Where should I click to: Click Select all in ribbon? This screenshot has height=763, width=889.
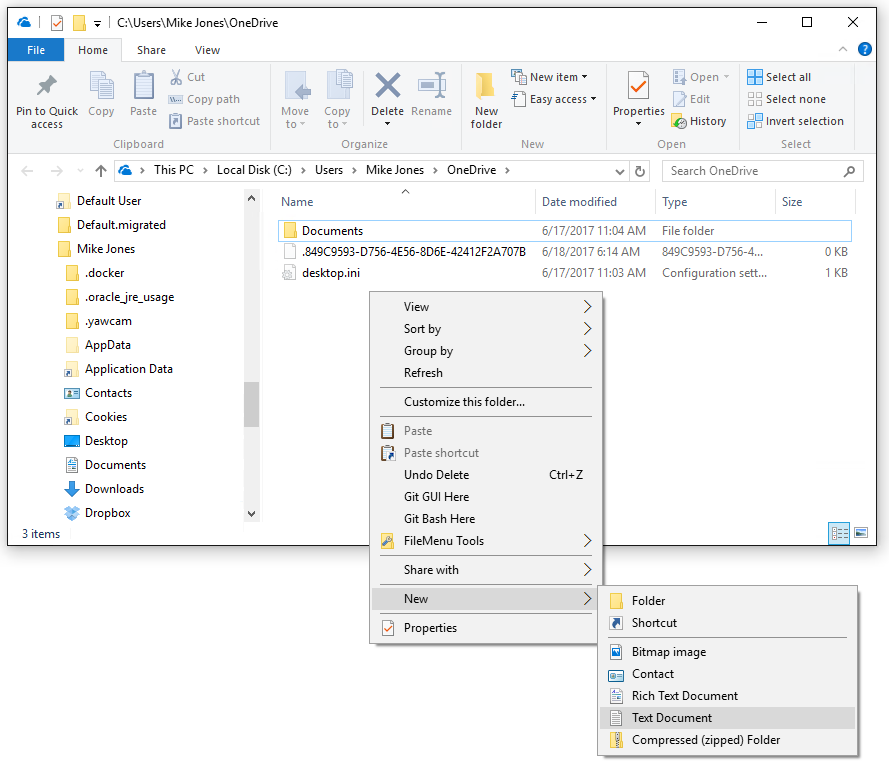[779, 77]
